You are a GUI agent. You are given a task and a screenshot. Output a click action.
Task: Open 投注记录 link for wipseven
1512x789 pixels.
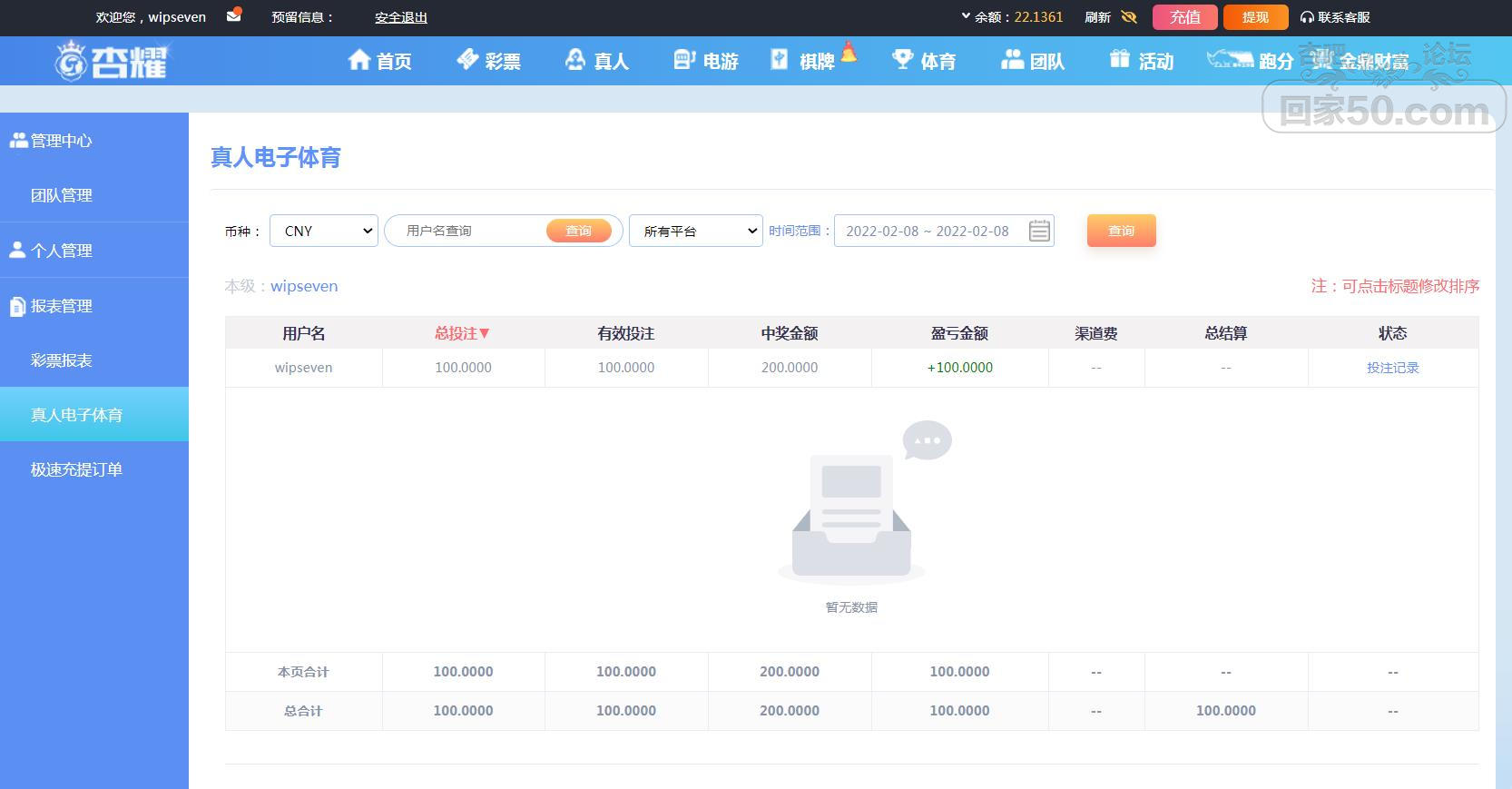point(1392,368)
